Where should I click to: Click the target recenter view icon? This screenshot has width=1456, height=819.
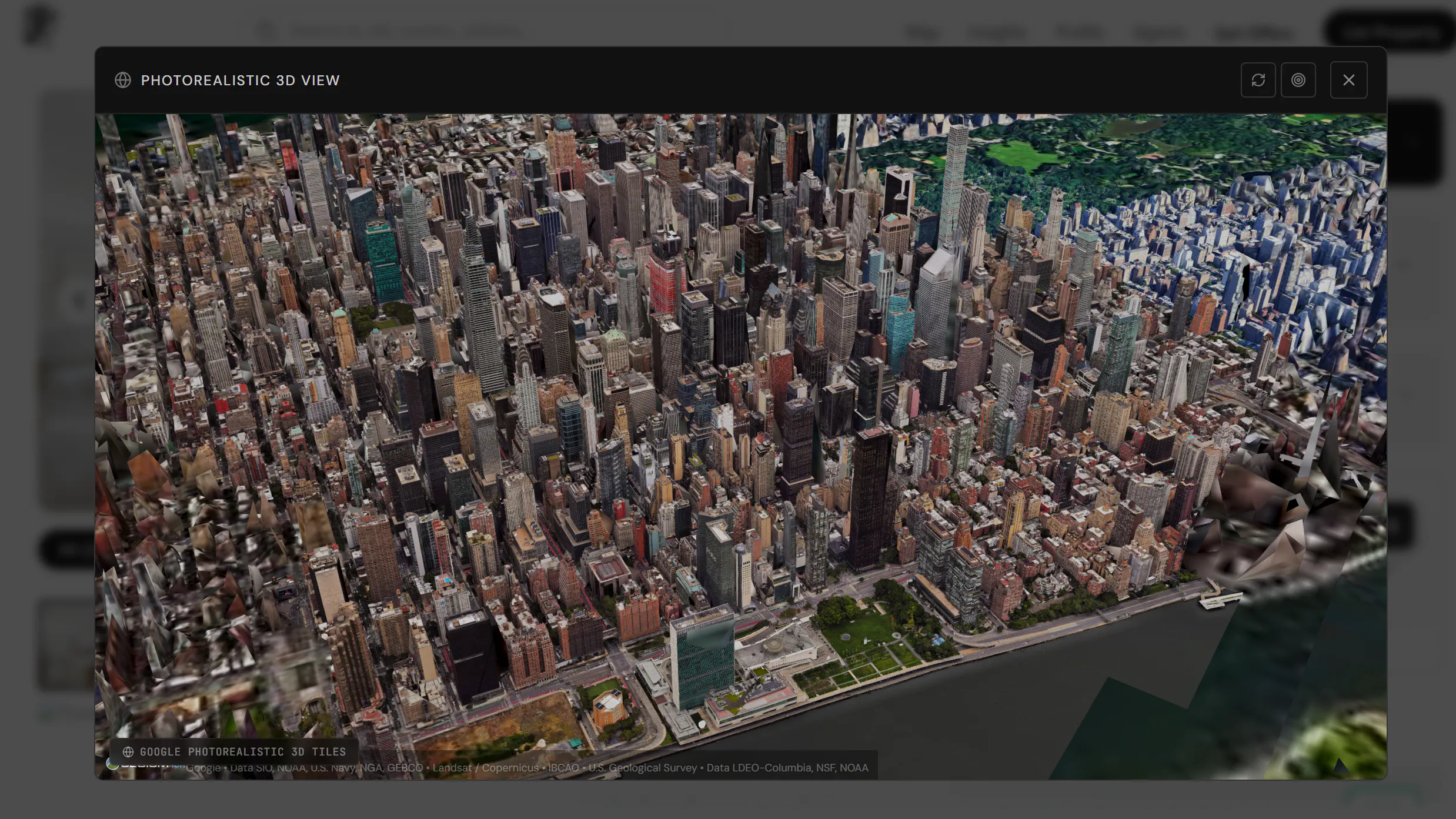(x=1298, y=80)
